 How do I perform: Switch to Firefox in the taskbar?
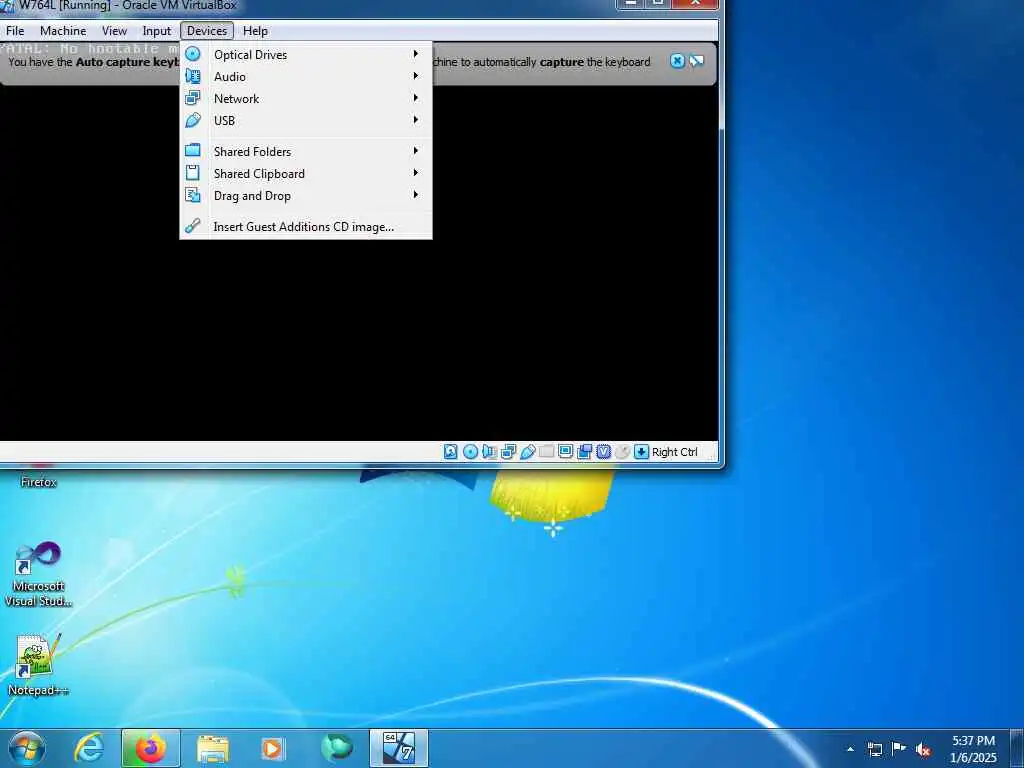click(150, 748)
